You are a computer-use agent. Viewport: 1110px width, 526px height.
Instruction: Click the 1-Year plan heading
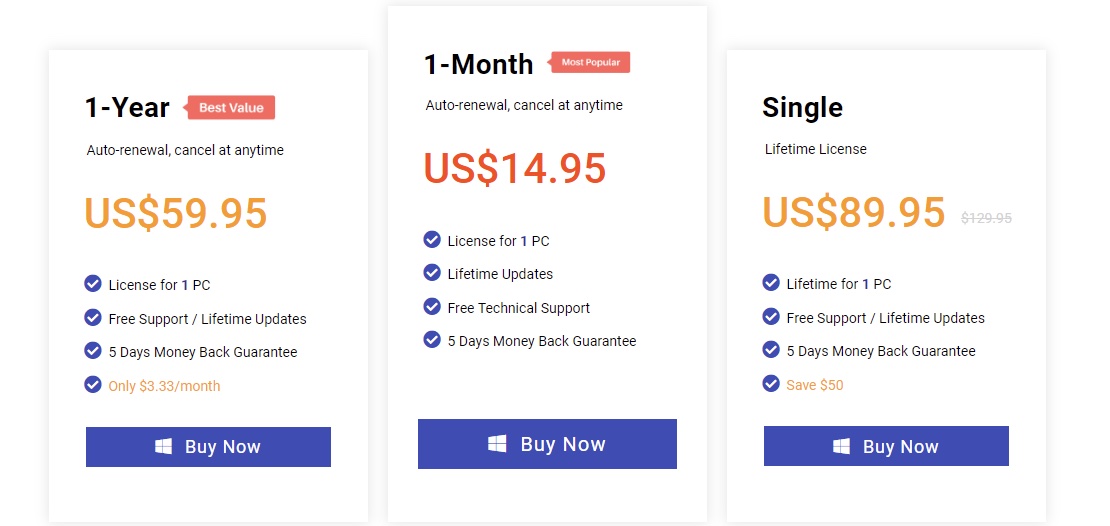pyautogui.click(x=127, y=108)
